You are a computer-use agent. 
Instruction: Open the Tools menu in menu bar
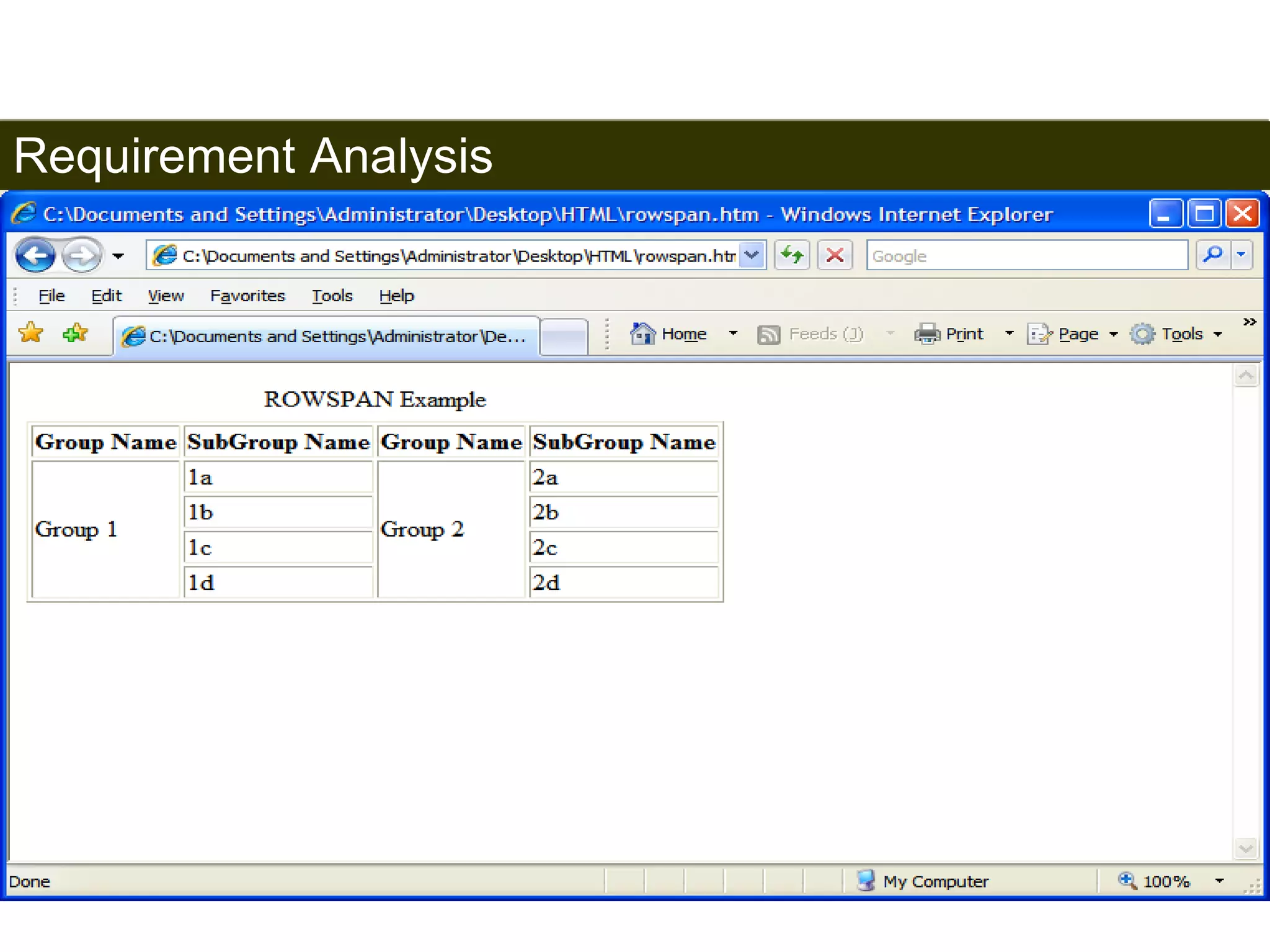pos(332,296)
